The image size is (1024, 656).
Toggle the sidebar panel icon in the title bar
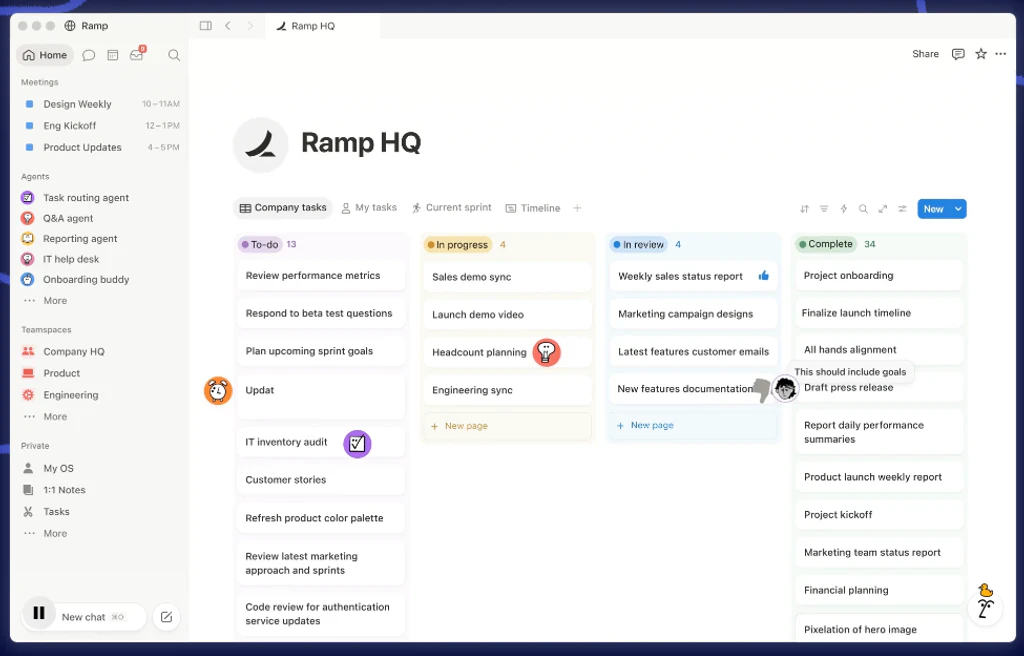[x=206, y=25]
